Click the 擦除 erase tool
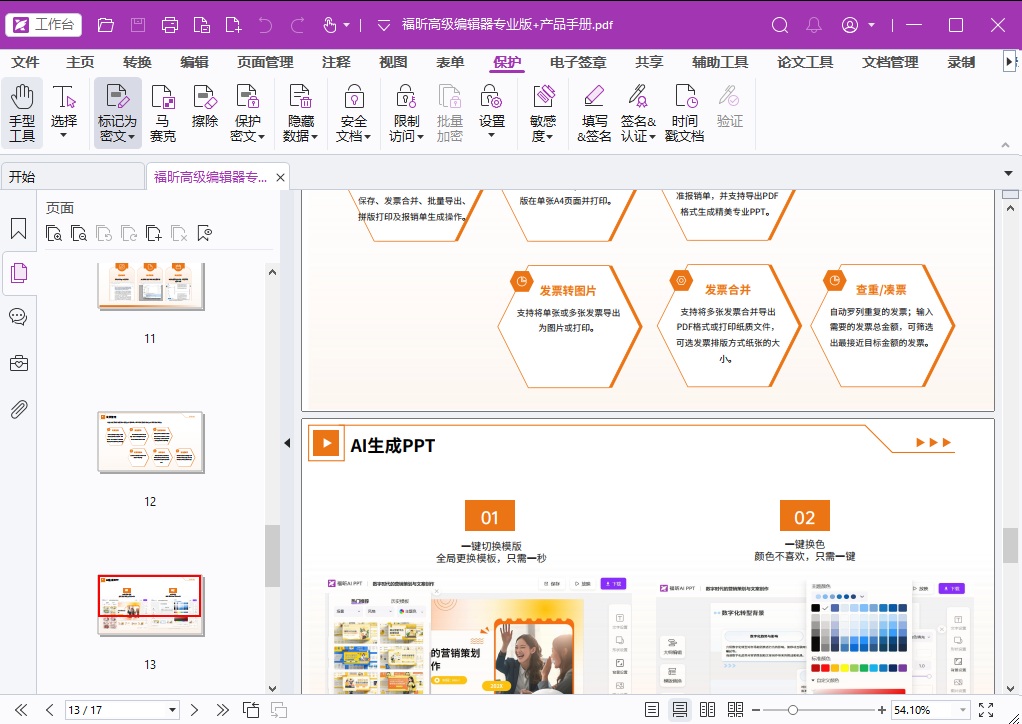Screen dimensions: 1022x724 (x=205, y=106)
